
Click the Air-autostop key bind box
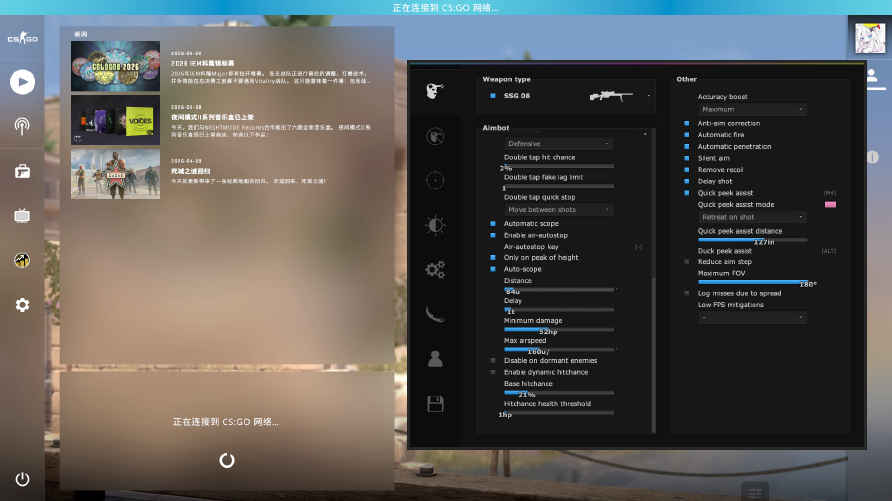coord(639,247)
